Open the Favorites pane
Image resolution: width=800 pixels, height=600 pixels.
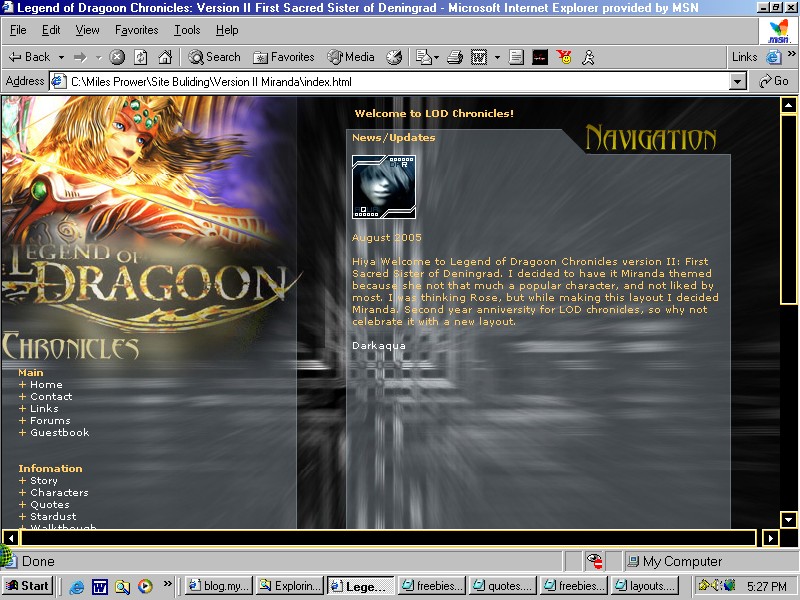point(284,57)
